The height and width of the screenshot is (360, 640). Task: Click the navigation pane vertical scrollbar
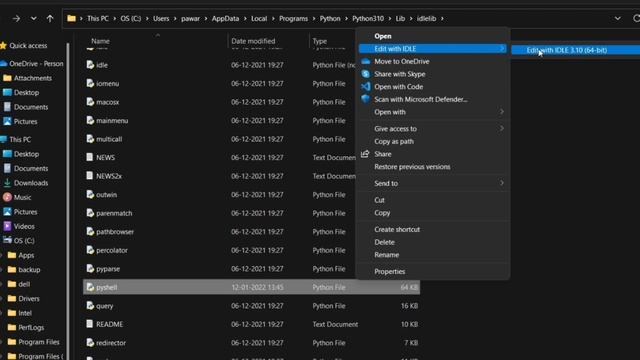(68, 200)
